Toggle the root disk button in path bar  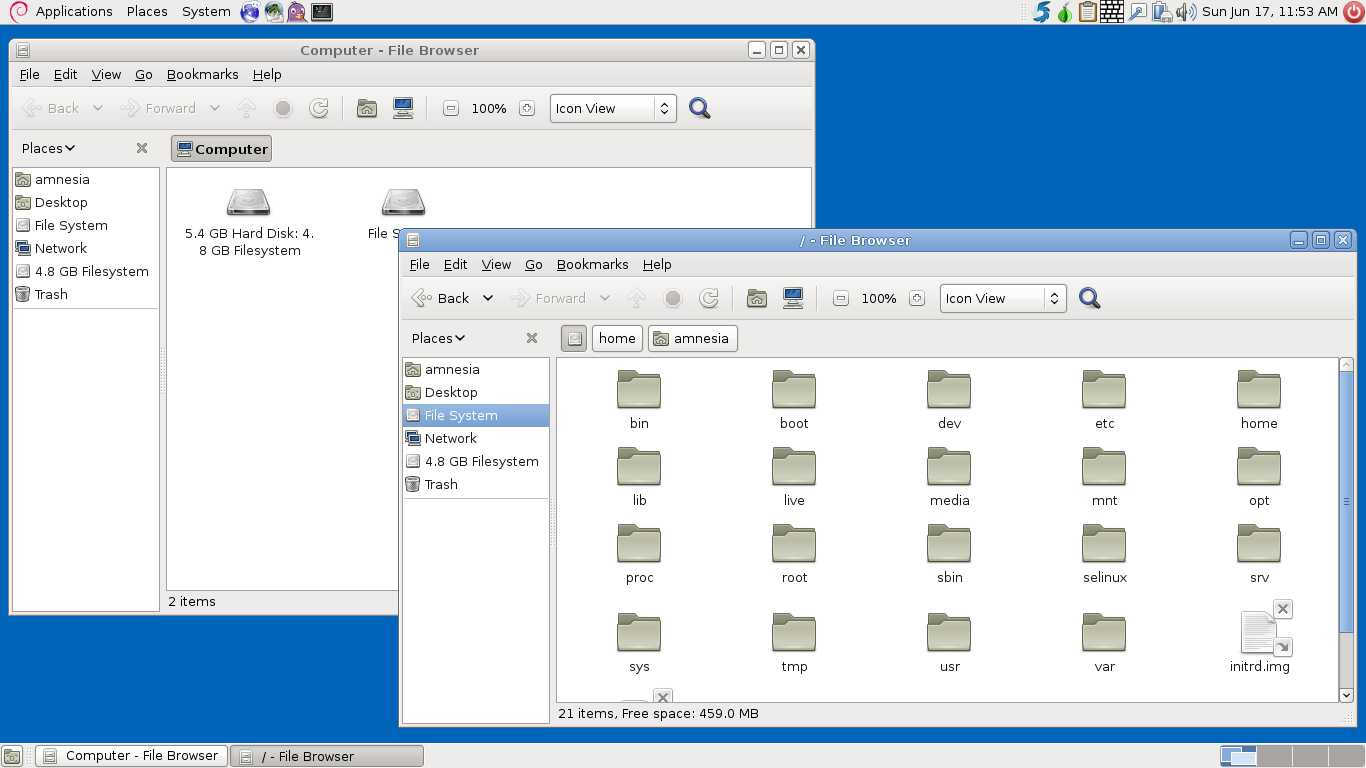coord(574,338)
